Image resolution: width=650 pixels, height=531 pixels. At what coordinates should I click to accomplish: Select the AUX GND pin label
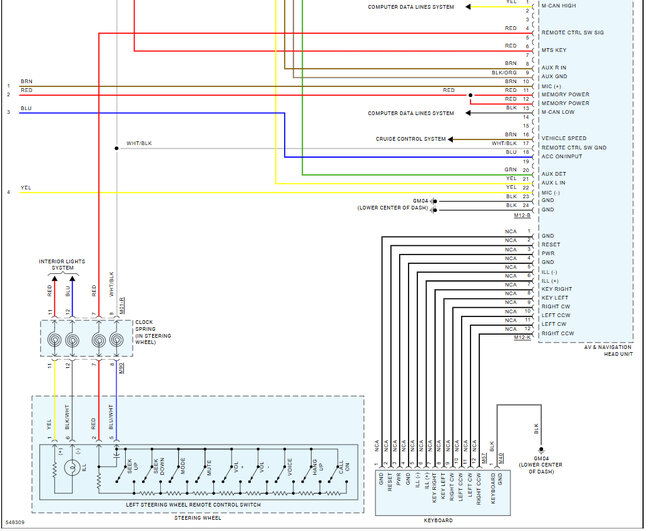coord(554,76)
